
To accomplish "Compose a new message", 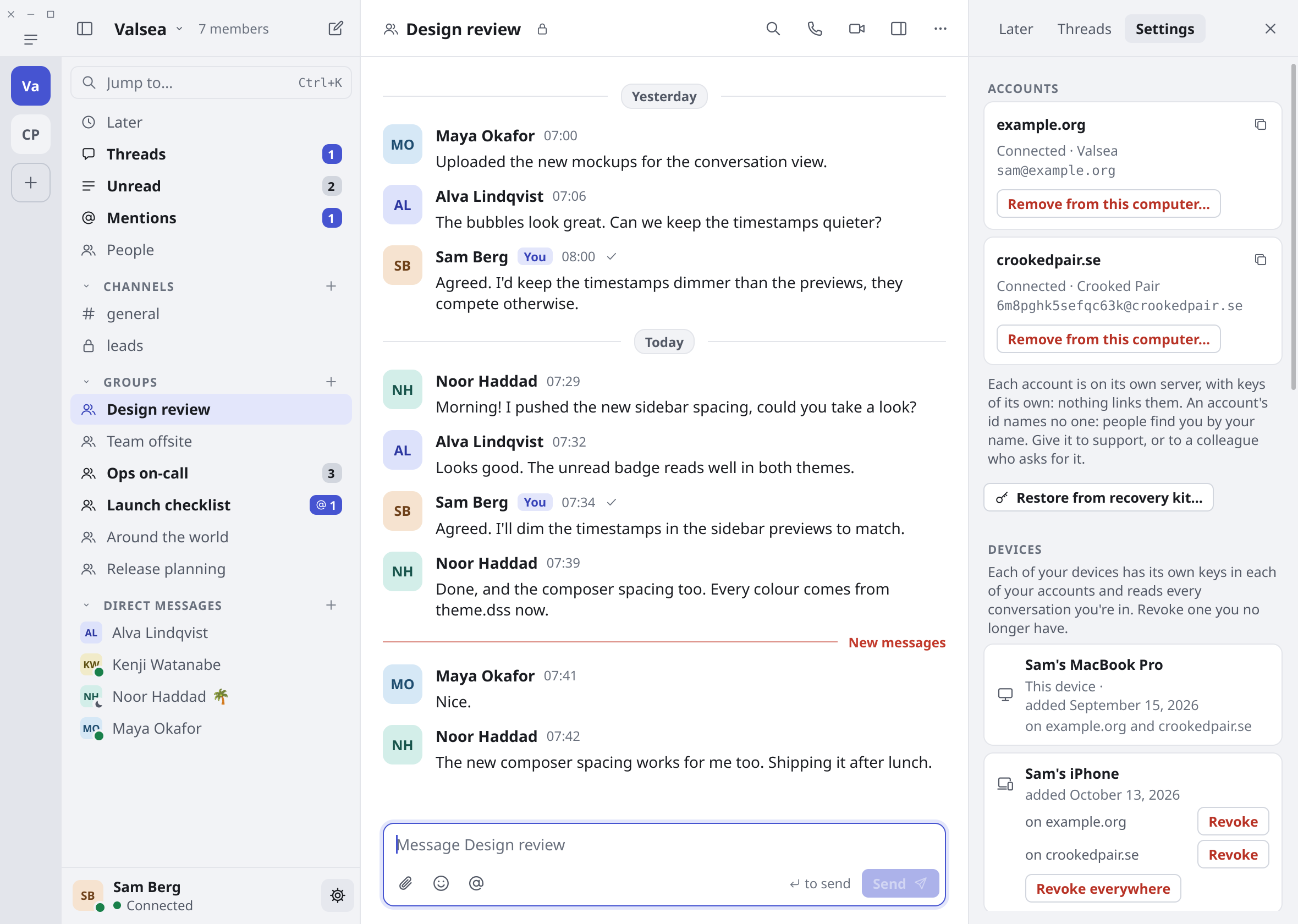I will pyautogui.click(x=335, y=29).
